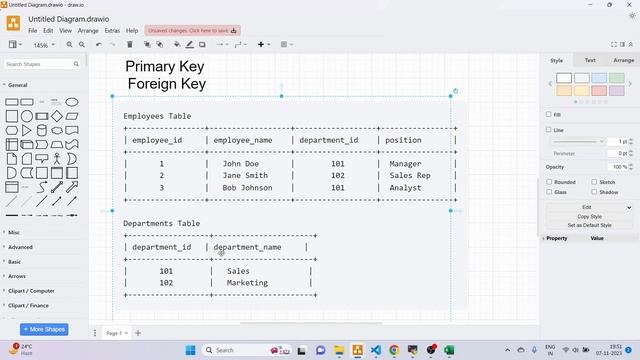Select the curved S connector shape
640x360 pixels.
(42, 187)
